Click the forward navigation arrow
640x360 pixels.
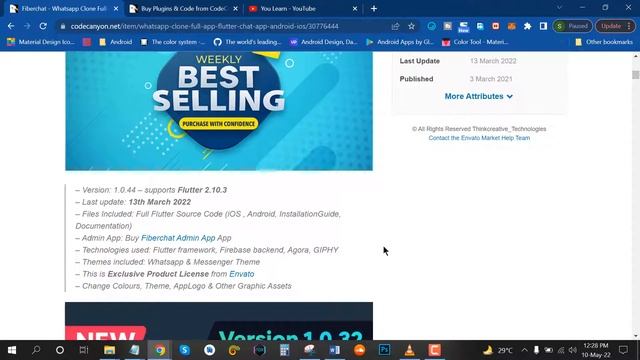coord(27,26)
